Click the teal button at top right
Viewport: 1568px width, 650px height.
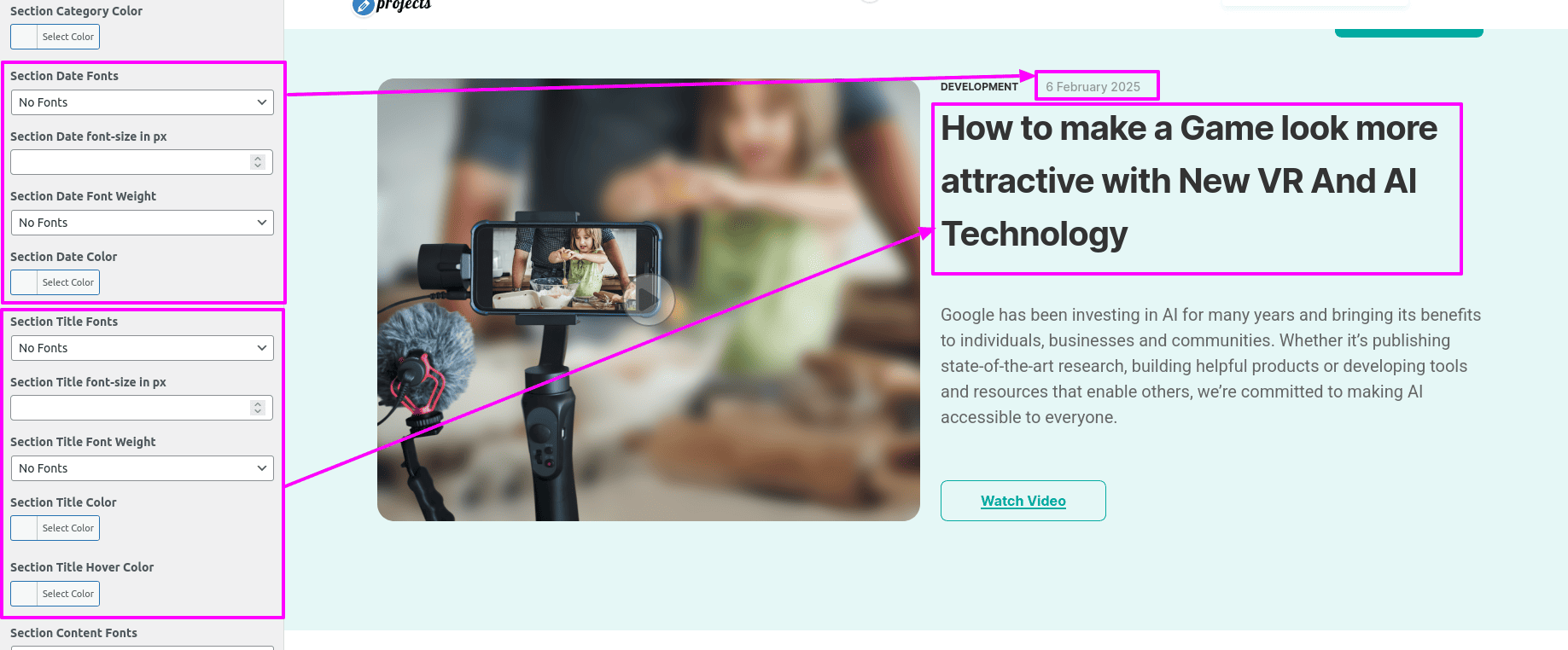(1409, 33)
